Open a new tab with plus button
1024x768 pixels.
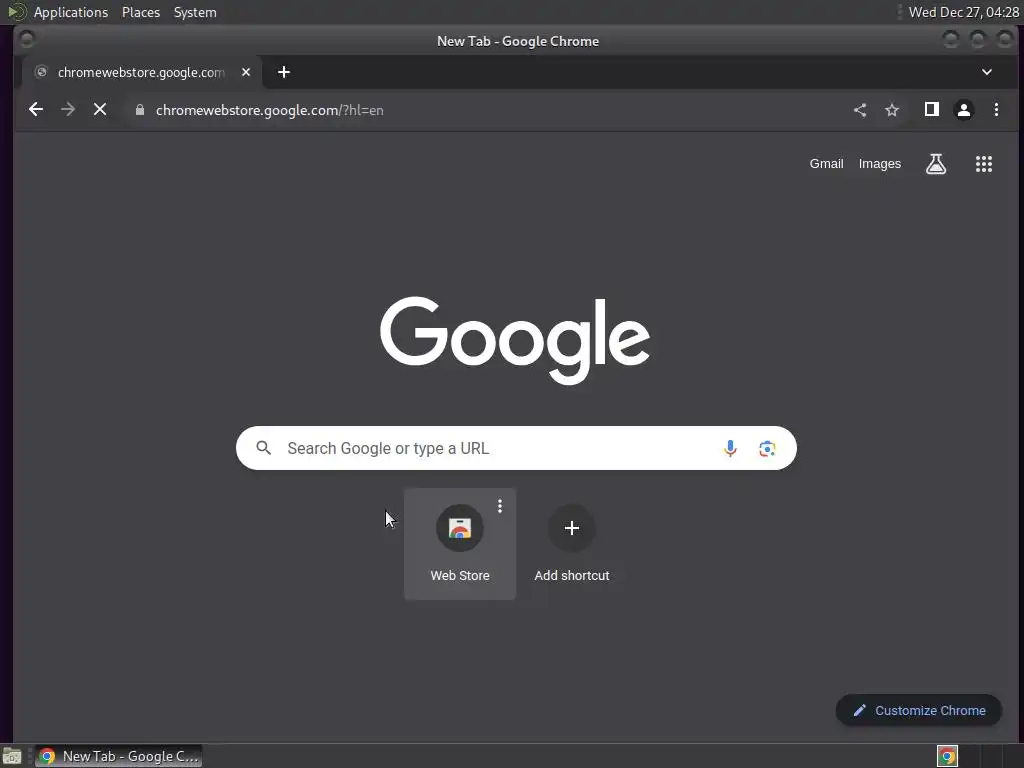[x=283, y=72]
